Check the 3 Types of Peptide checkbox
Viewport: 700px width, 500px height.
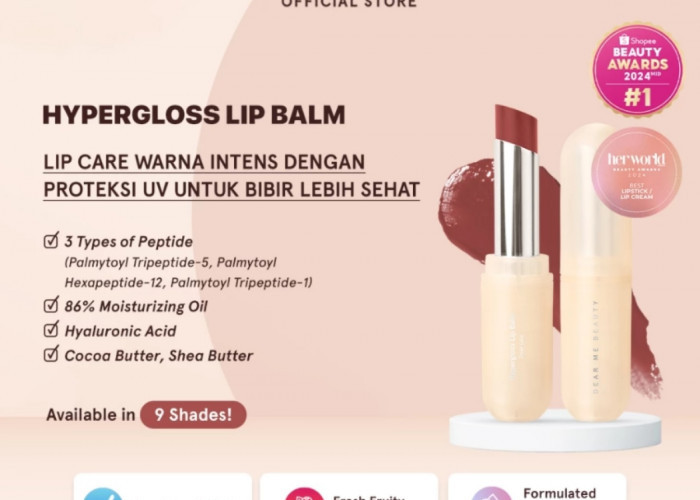point(51,240)
